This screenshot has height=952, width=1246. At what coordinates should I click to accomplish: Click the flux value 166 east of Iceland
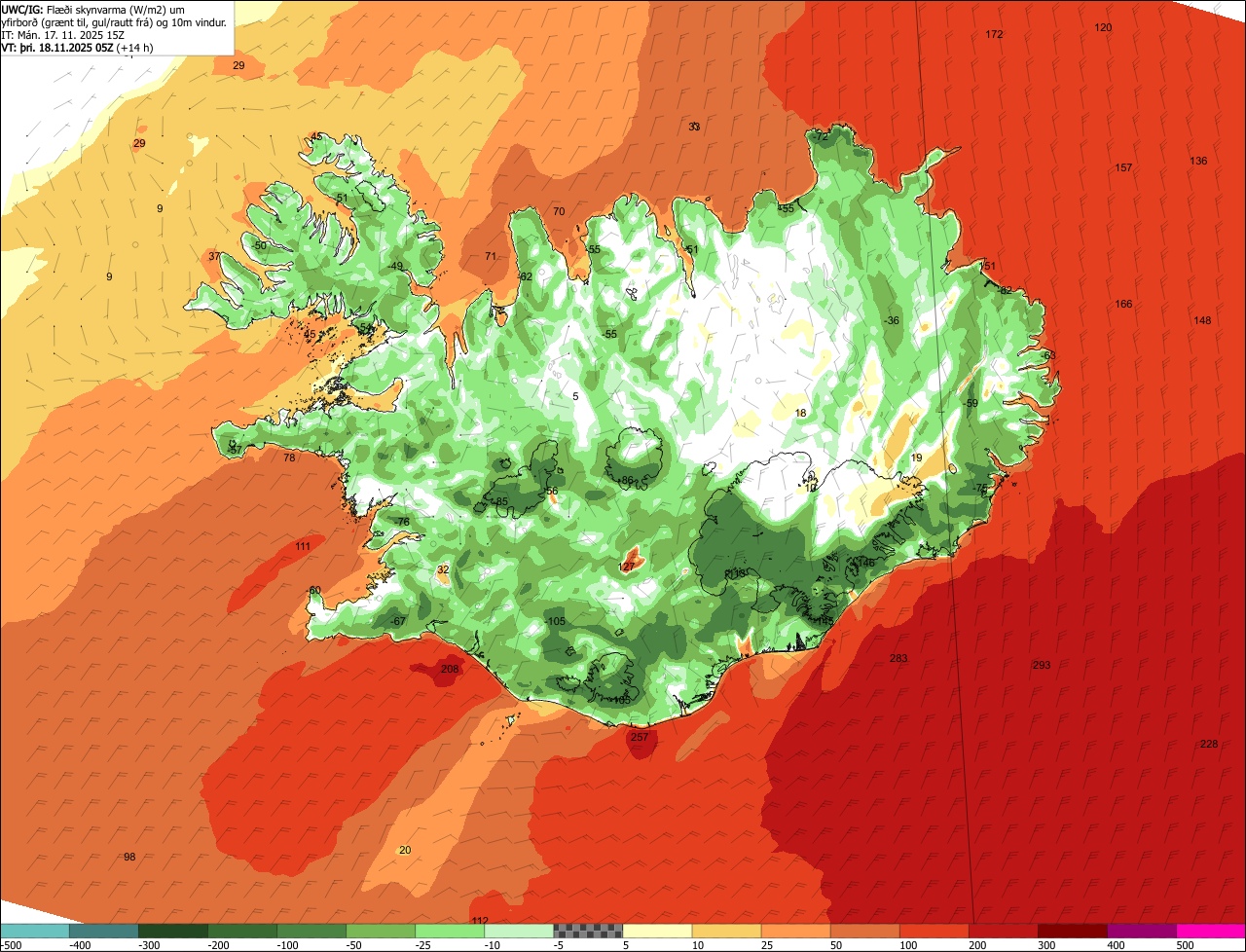(x=1123, y=305)
